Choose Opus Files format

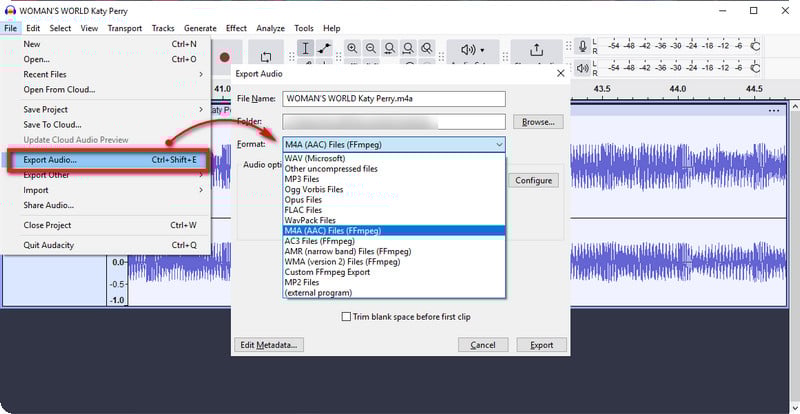tap(394, 200)
